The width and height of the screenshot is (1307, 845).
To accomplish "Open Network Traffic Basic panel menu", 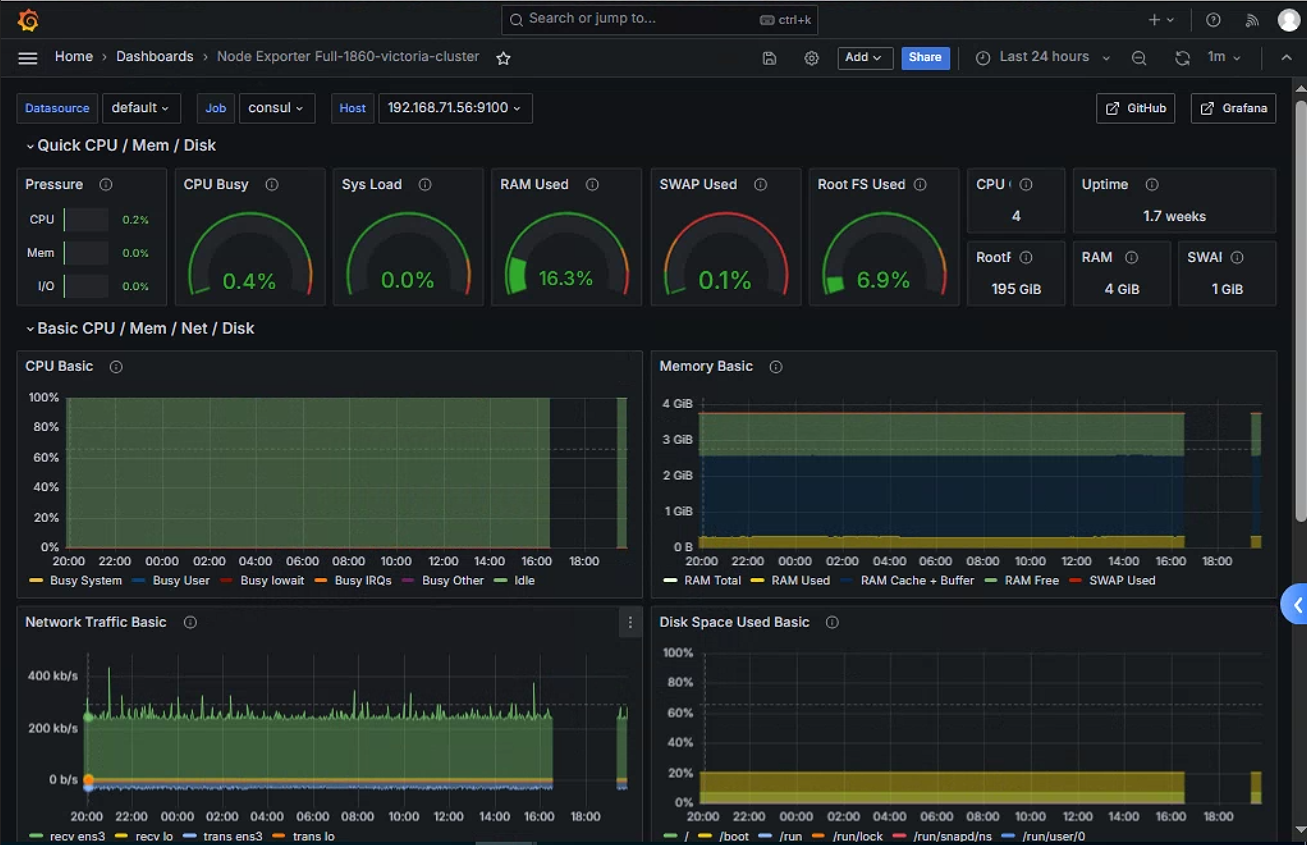I will coord(630,622).
